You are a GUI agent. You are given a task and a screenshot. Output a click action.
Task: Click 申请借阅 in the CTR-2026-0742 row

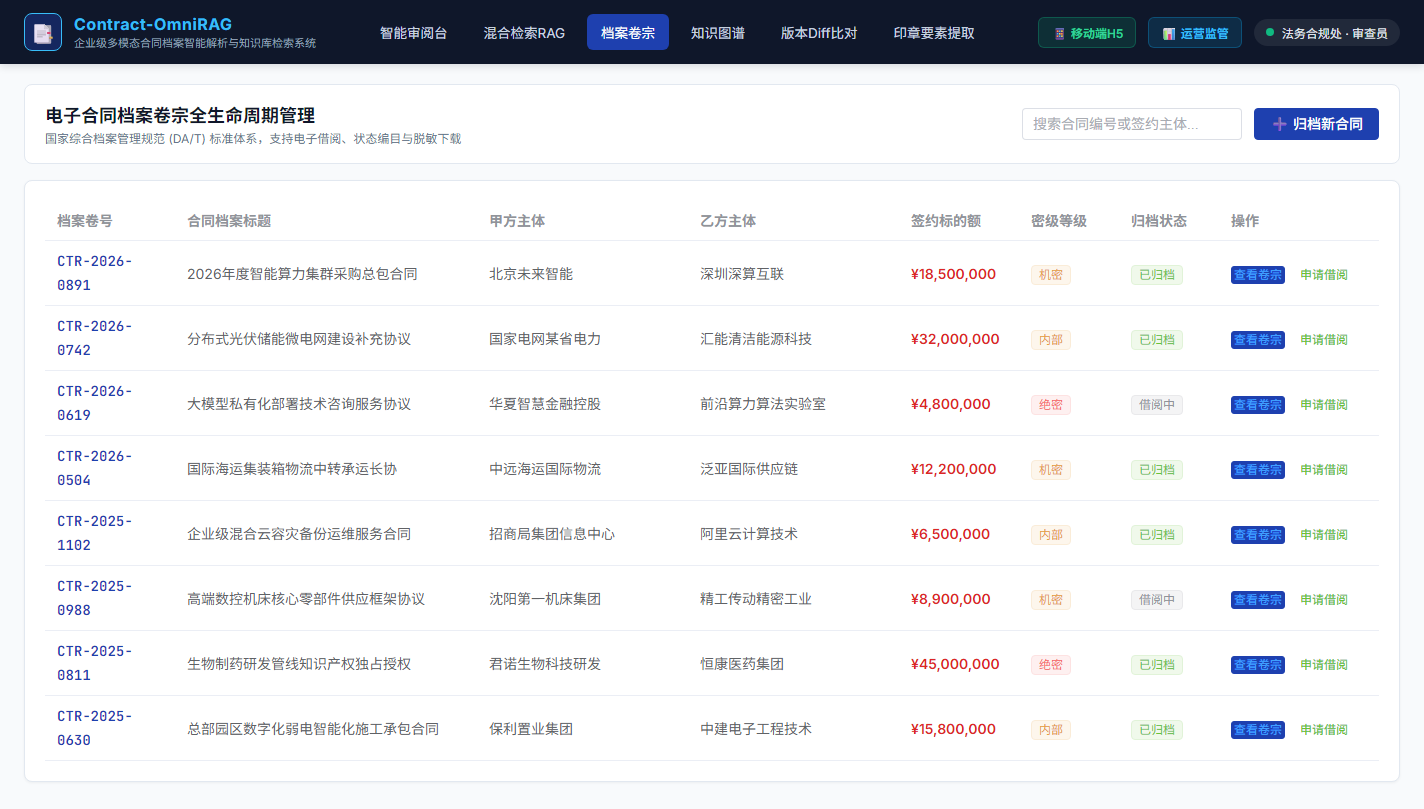[1324, 339]
